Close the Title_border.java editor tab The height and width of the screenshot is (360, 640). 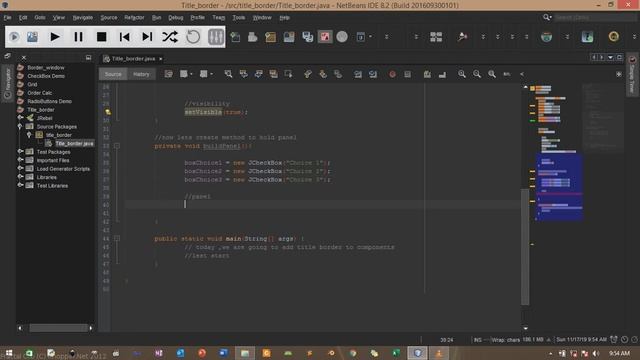pos(161,59)
